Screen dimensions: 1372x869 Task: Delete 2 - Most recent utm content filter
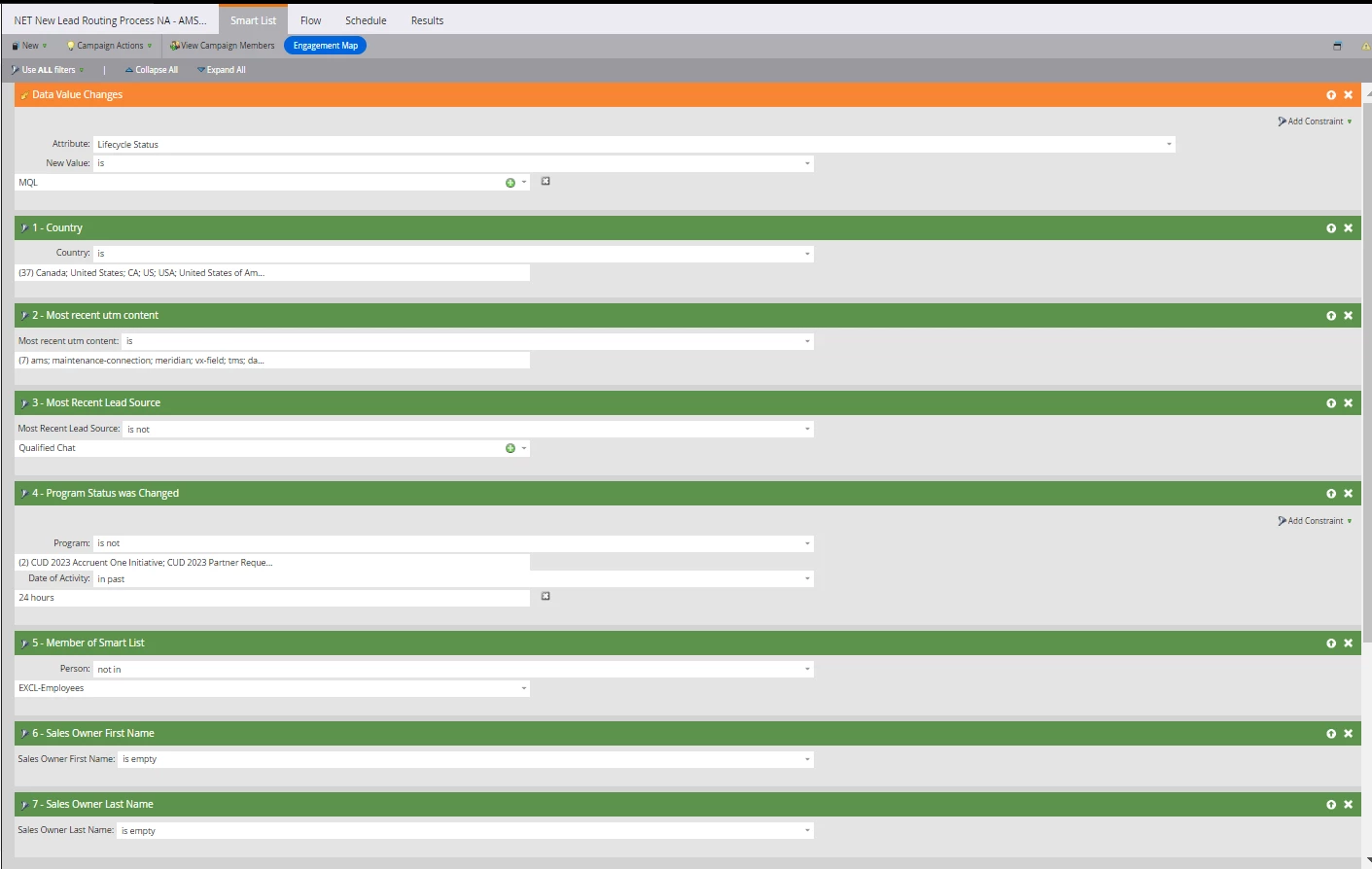1348,316
